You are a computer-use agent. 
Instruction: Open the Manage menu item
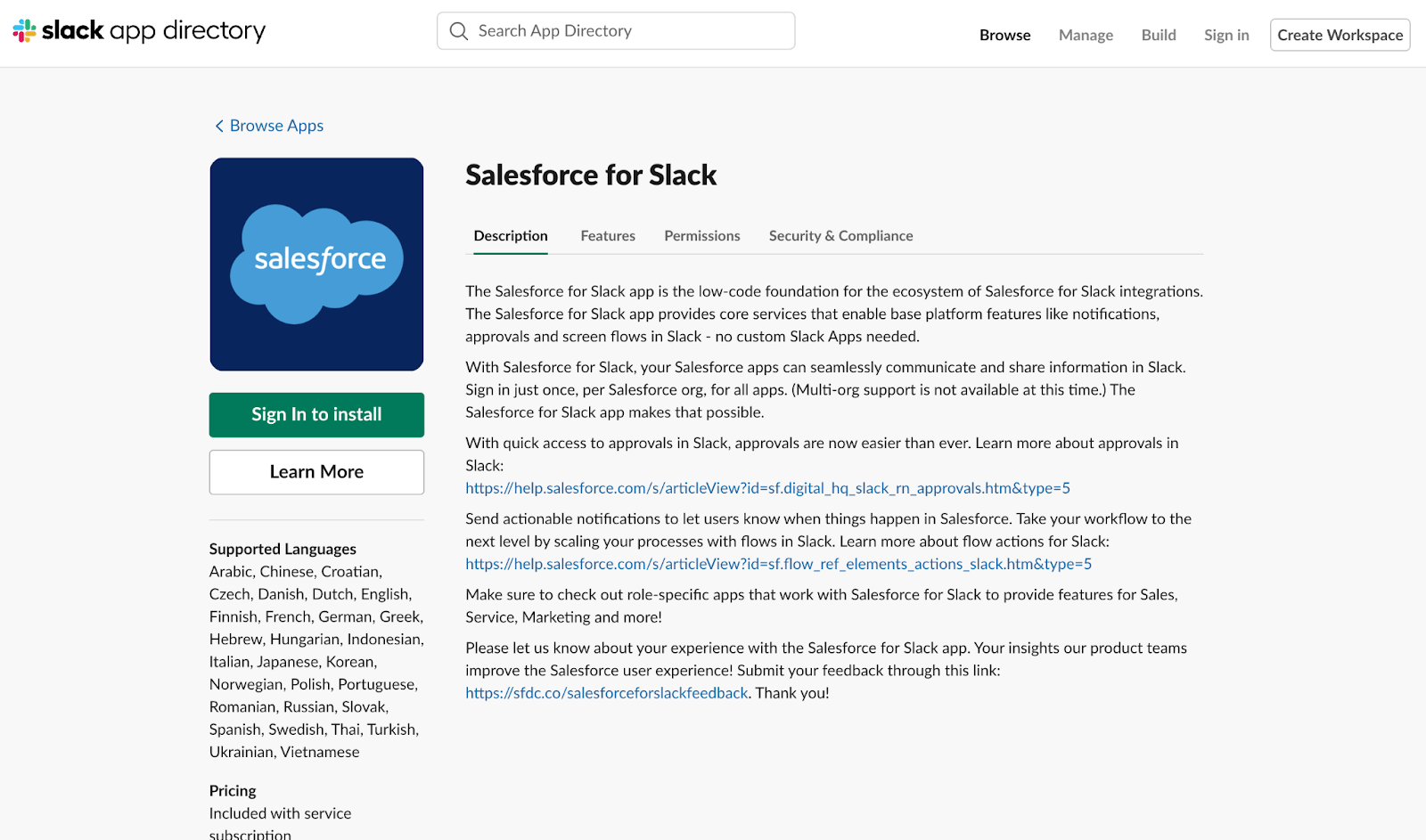coord(1086,35)
